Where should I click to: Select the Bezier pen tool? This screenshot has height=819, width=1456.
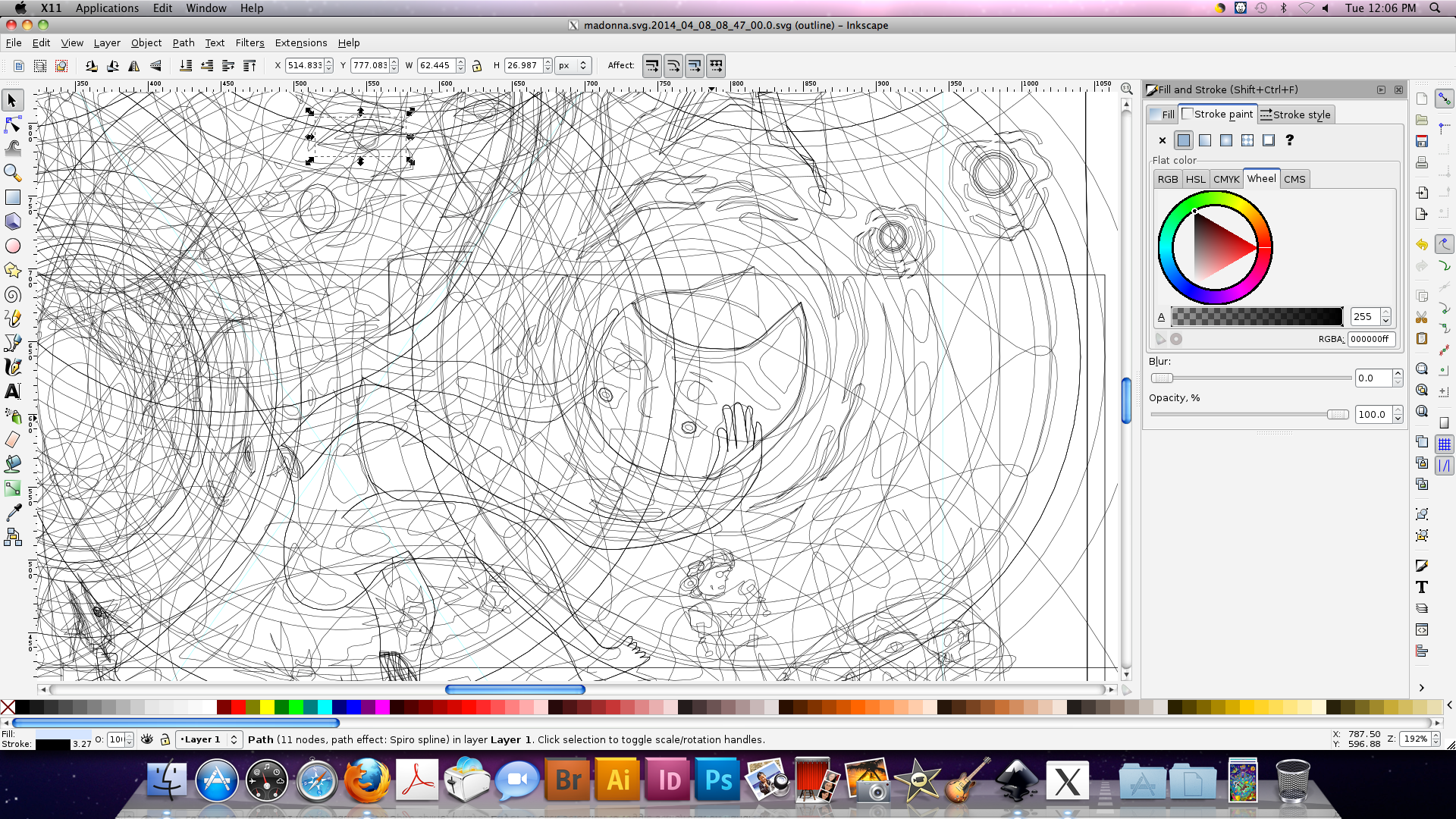click(x=13, y=343)
